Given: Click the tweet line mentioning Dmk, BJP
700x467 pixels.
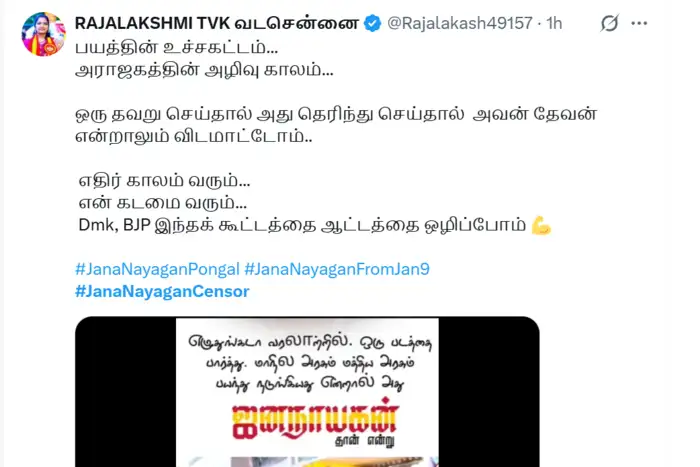Looking at the screenshot, I should tap(315, 225).
